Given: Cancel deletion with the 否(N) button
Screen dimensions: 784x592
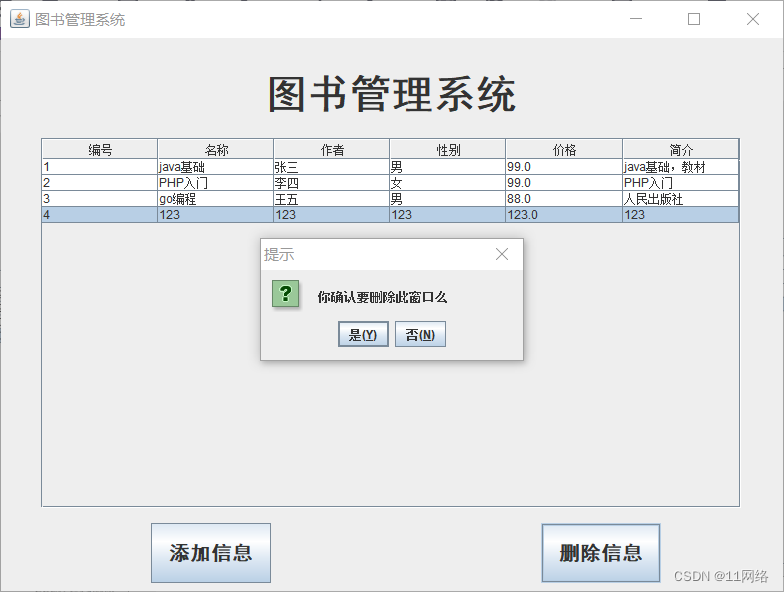Looking at the screenshot, I should click(420, 334).
